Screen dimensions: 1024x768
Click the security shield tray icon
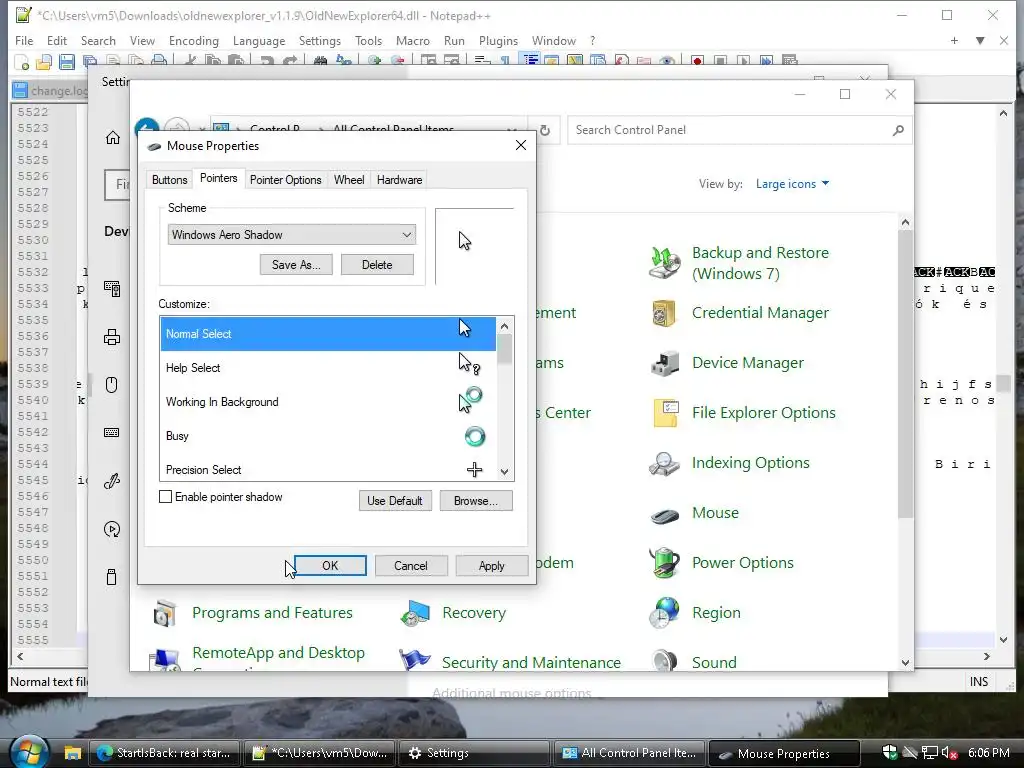pyautogui.click(x=889, y=752)
